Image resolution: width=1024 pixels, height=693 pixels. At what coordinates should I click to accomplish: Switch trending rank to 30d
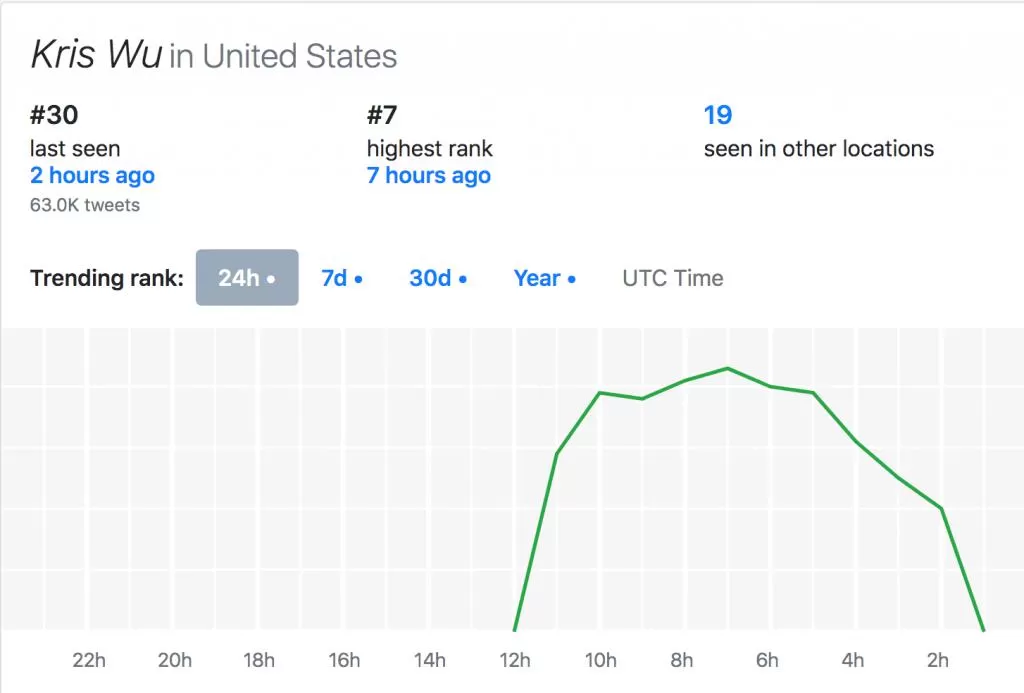[x=438, y=278]
